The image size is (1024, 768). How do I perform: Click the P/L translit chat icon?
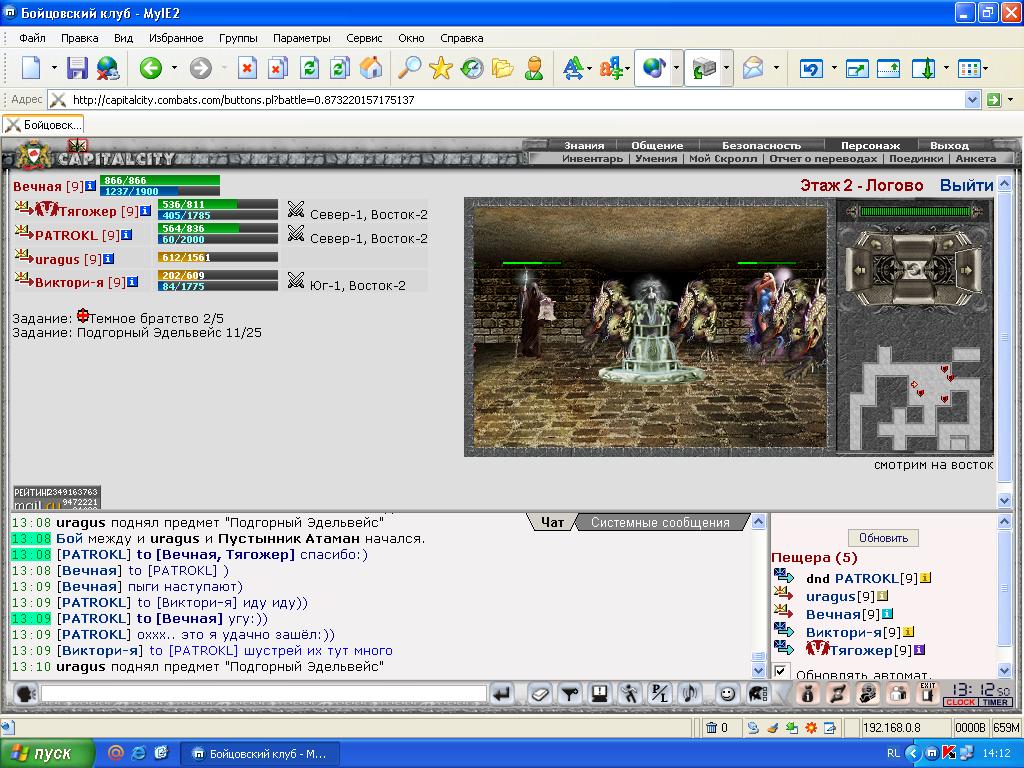point(660,694)
